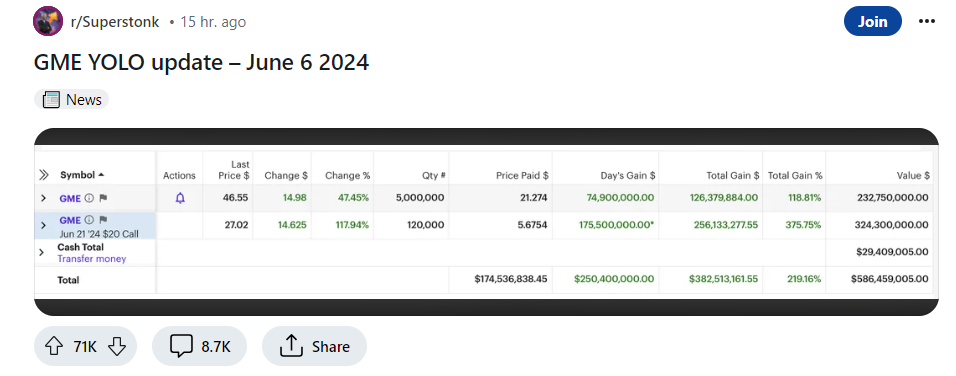Select the 27.02 last price cell
956x376 pixels.
pyautogui.click(x=237, y=225)
